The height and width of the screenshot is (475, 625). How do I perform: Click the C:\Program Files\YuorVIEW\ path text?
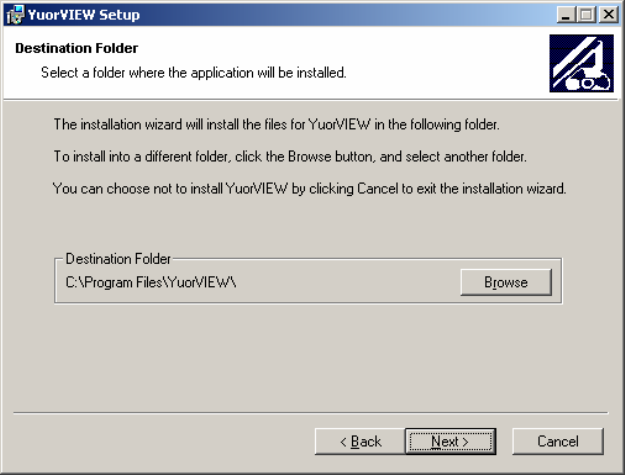151,283
